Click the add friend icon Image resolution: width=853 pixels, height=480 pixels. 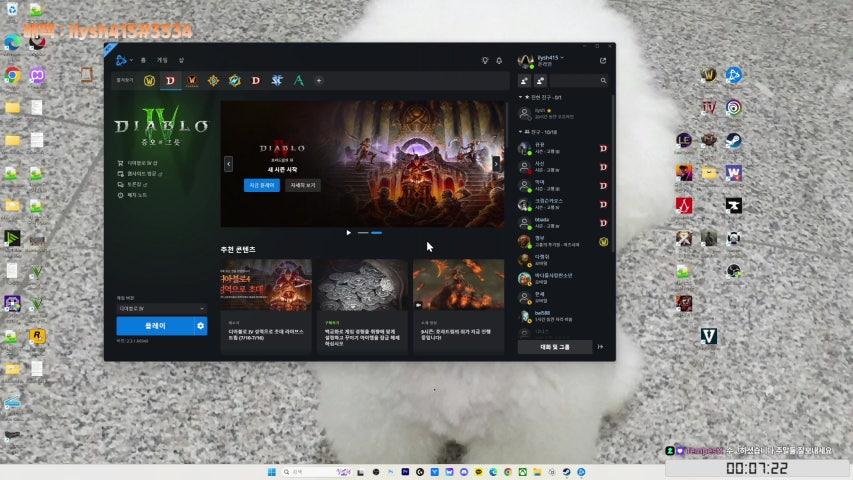(x=524, y=81)
